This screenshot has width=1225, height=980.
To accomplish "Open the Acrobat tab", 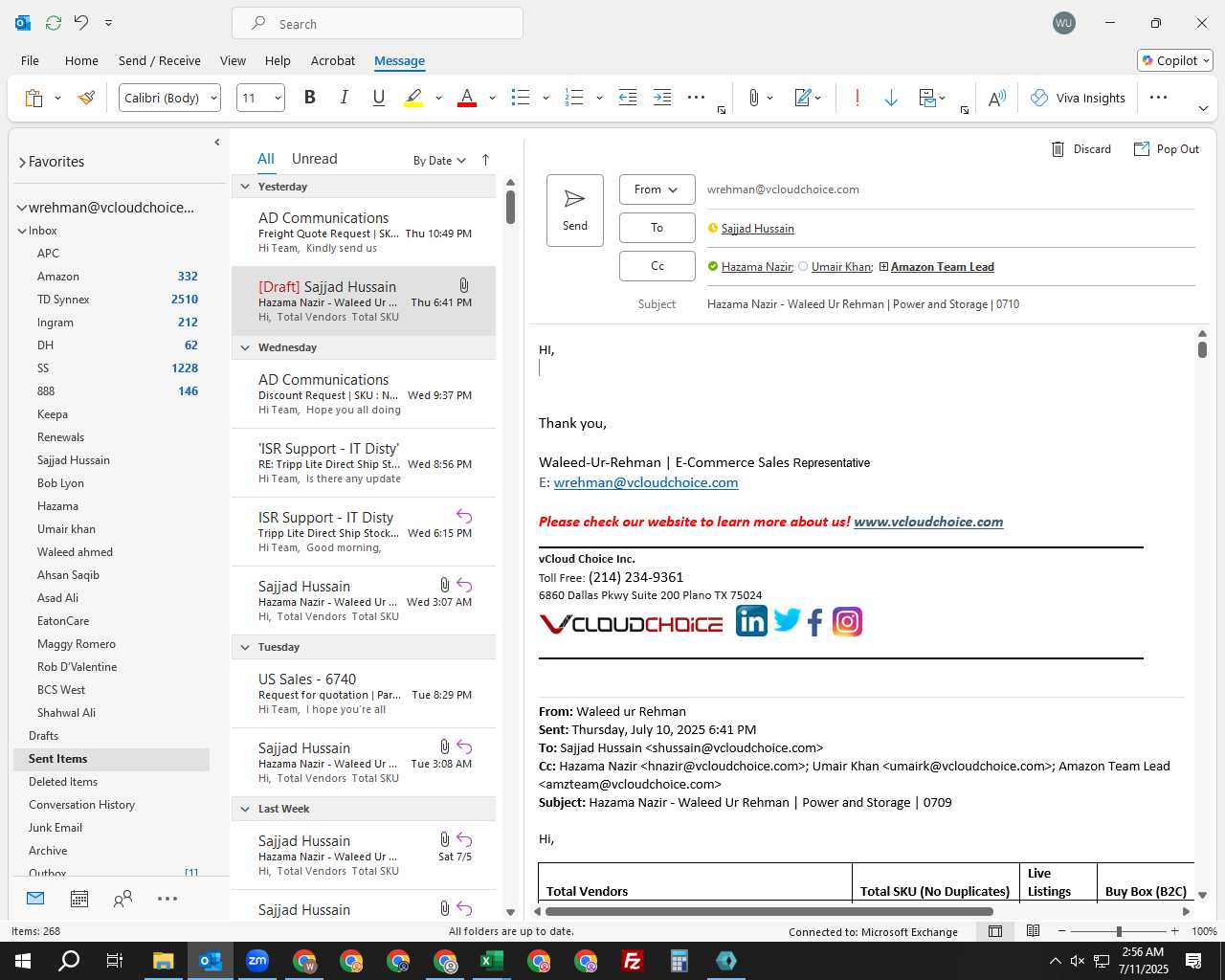I will 333,60.
